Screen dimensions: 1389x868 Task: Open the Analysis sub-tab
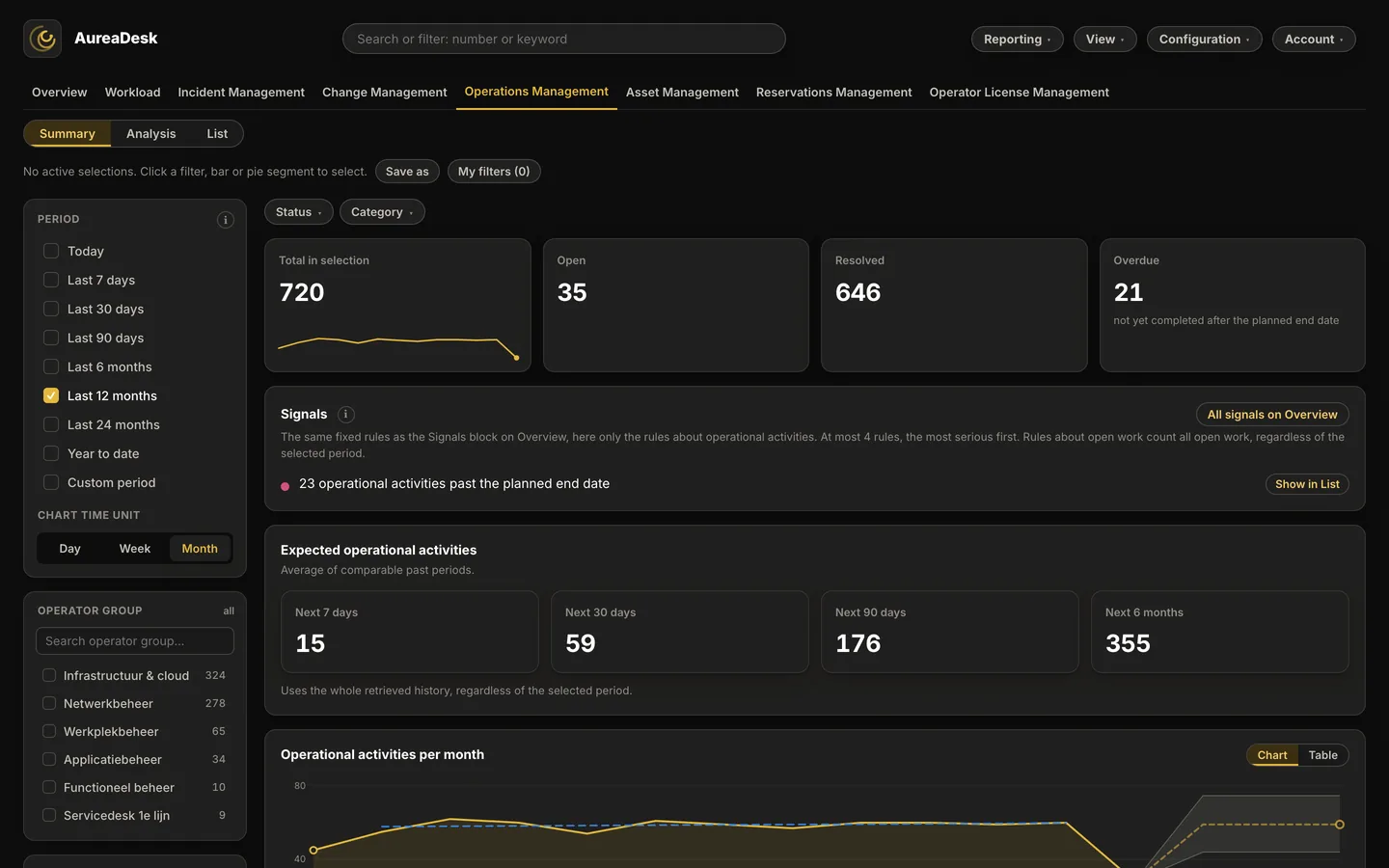[151, 134]
